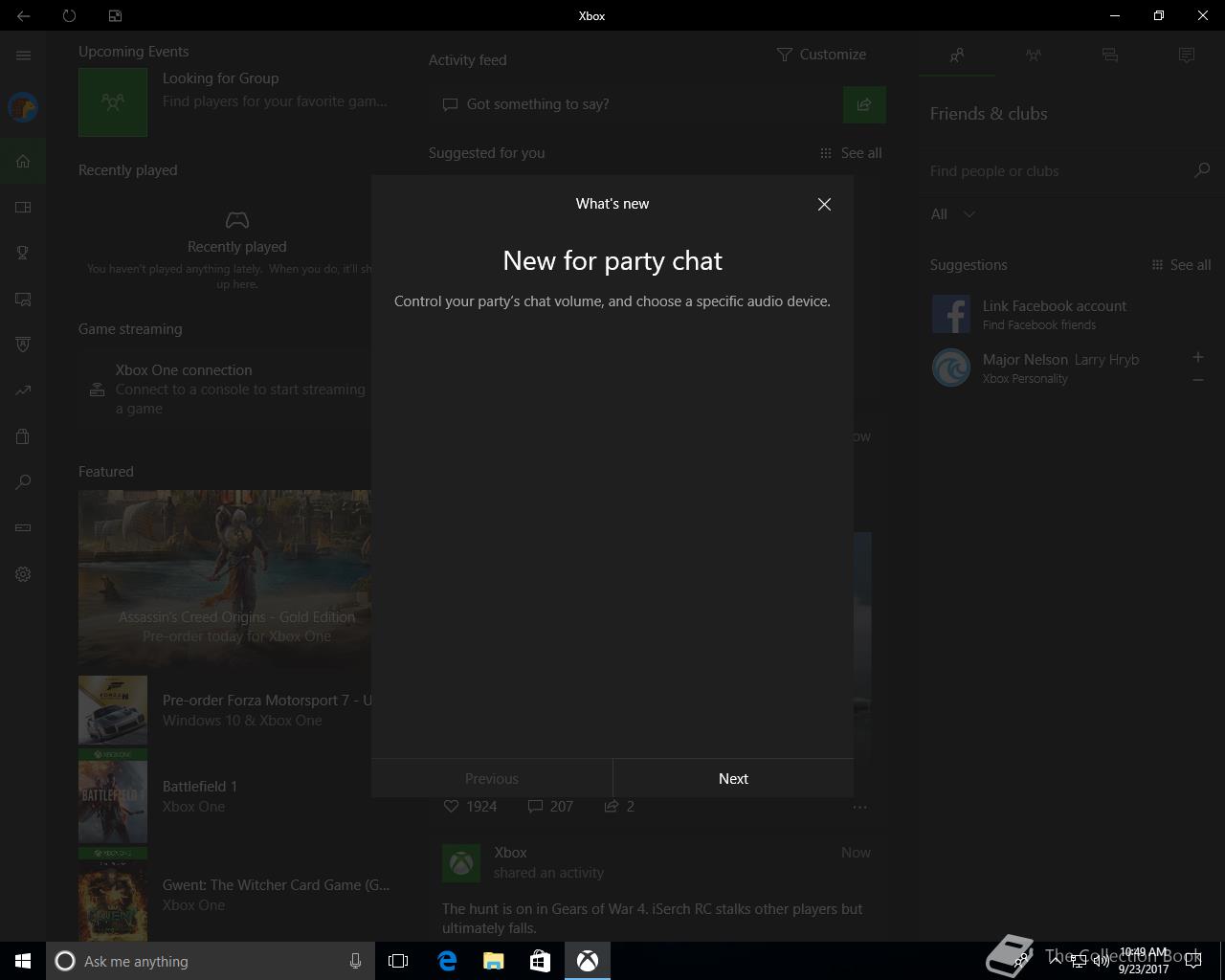1225x980 pixels.
Task: Open Search magnifier in sidebar
Action: 23,482
